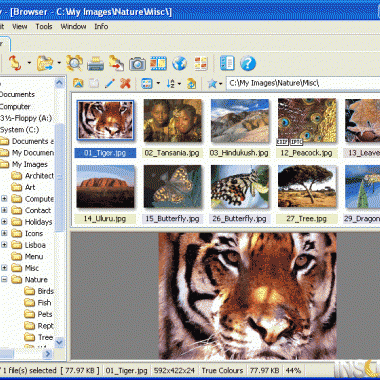Click the batch convert icon
The height and width of the screenshot is (380, 380).
coord(116,63)
